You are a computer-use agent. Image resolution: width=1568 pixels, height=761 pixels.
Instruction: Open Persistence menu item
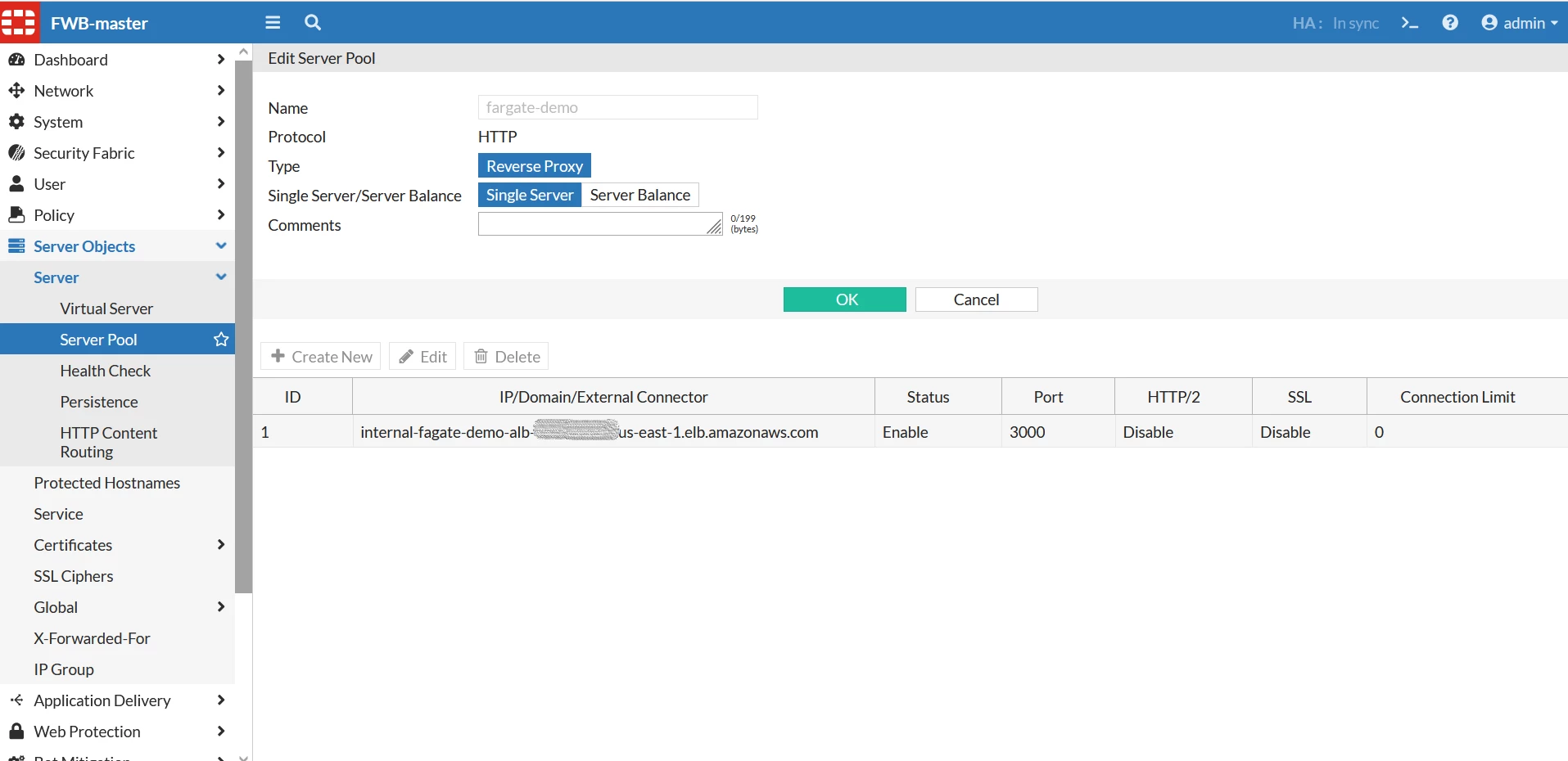tap(99, 402)
